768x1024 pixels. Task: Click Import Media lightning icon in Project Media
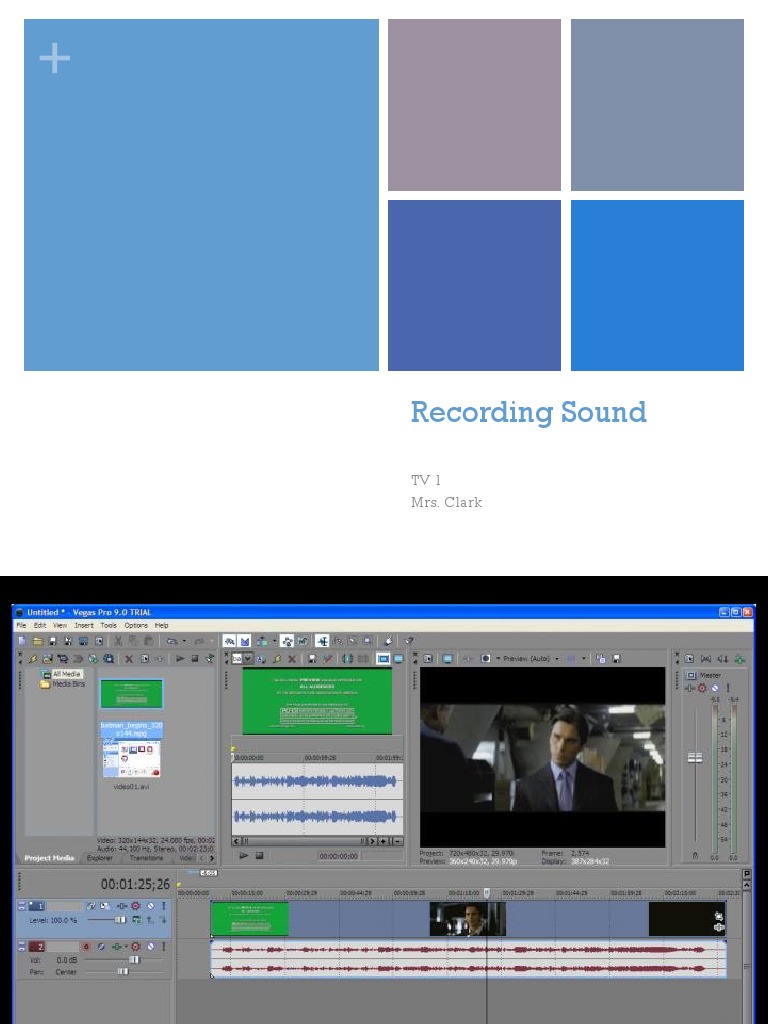[33, 658]
